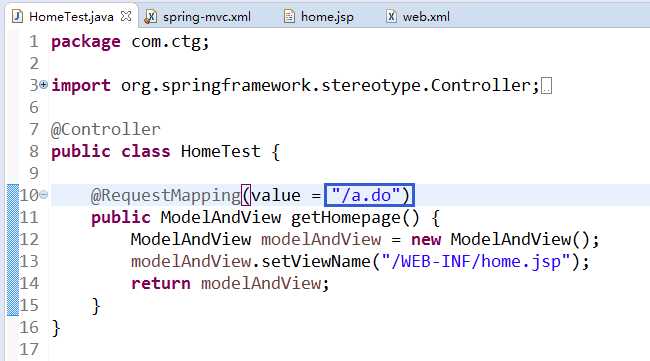The height and width of the screenshot is (361, 650).
Task: Open the web.xml tab
Action: pos(419,17)
